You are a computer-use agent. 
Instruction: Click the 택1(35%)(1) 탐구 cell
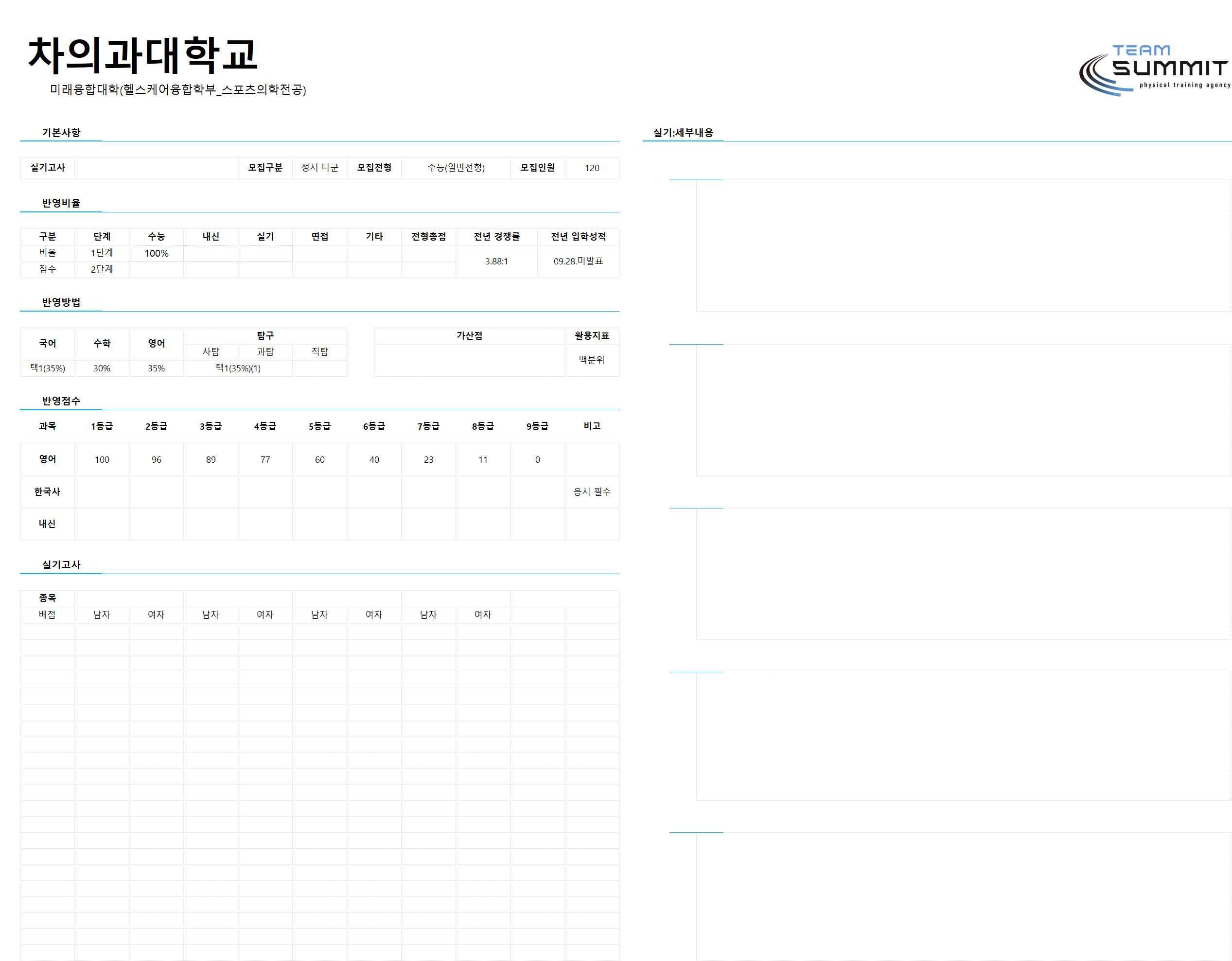237,368
